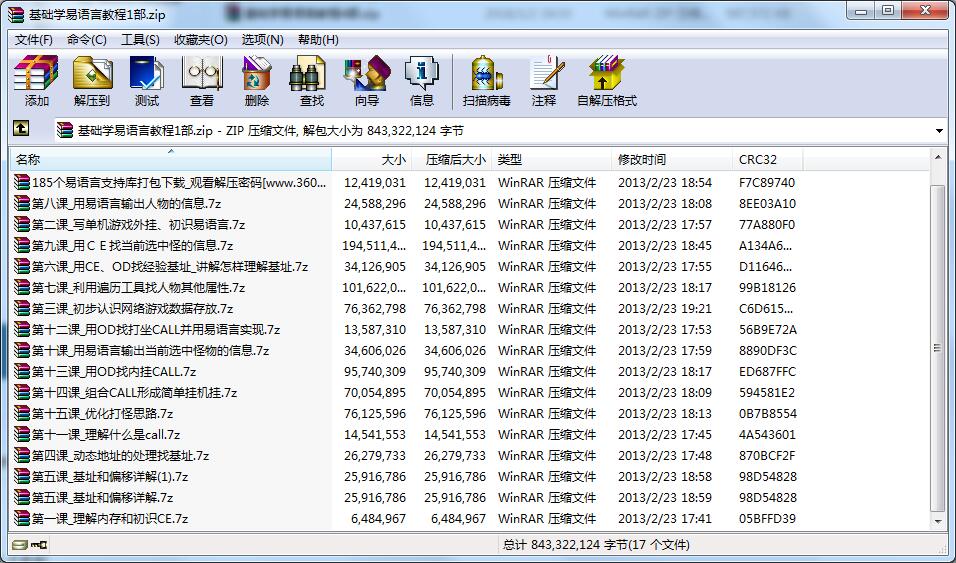Expand the archive path dropdown
956x563 pixels.
(x=939, y=131)
